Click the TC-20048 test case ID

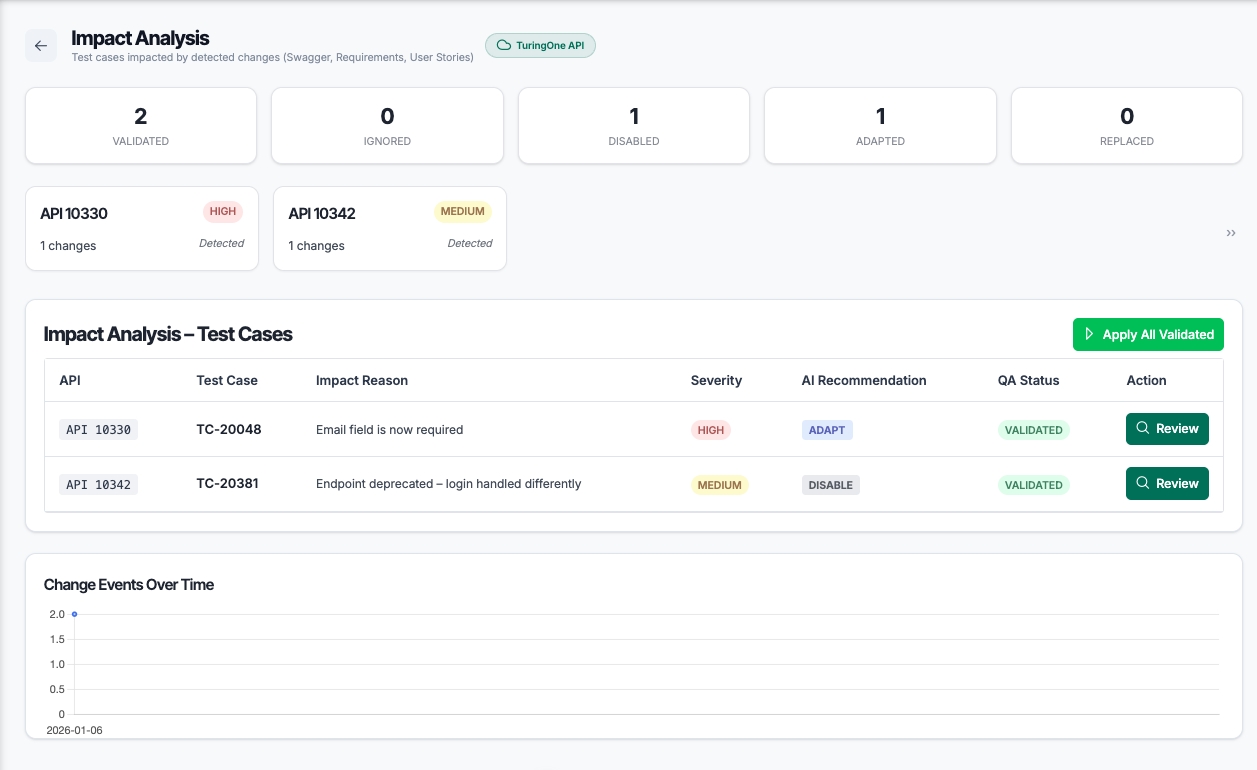pyautogui.click(x=229, y=429)
